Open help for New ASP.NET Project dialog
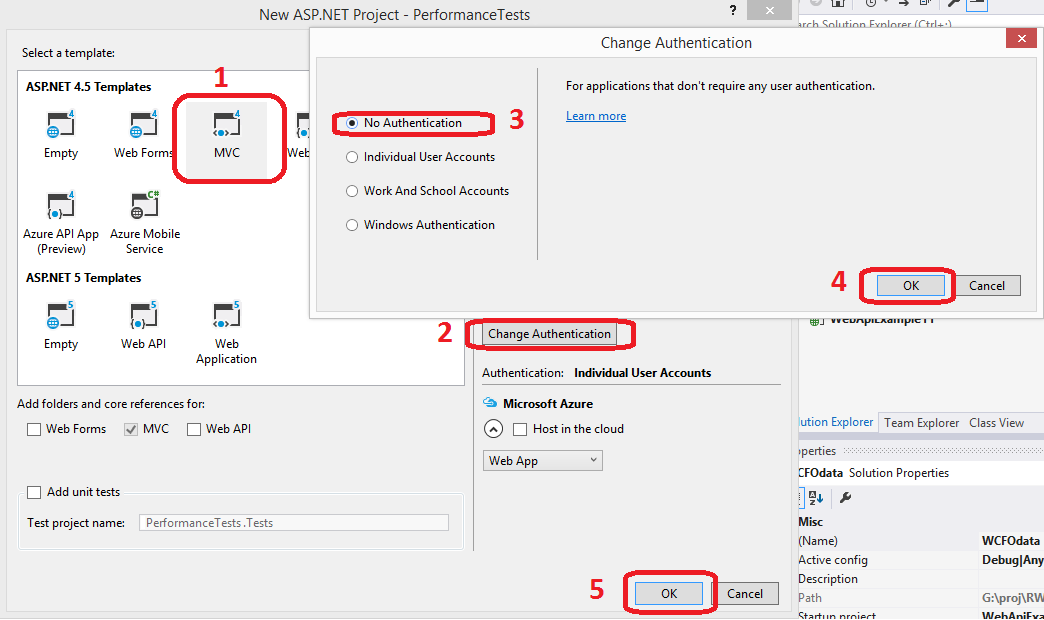This screenshot has width=1044, height=620. (732, 11)
